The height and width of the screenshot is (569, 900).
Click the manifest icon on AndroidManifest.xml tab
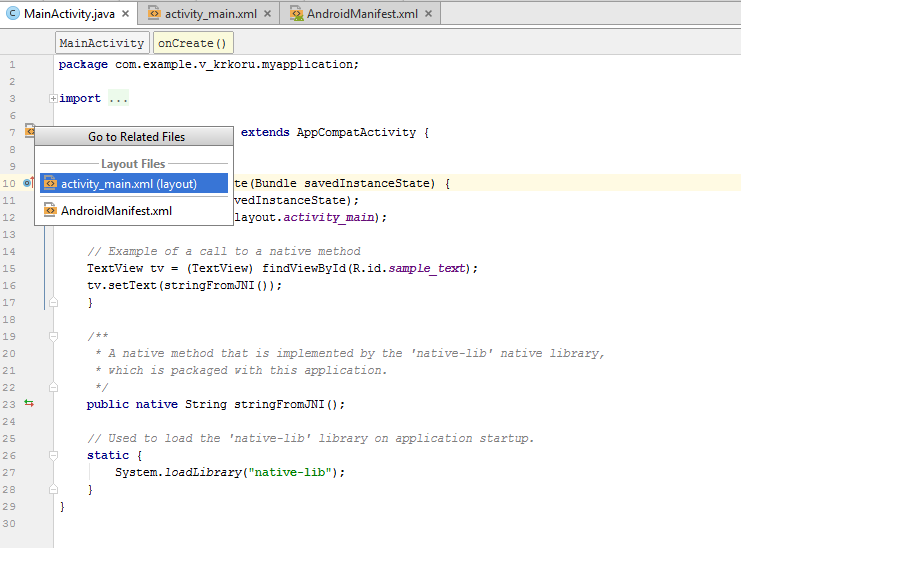click(x=296, y=13)
